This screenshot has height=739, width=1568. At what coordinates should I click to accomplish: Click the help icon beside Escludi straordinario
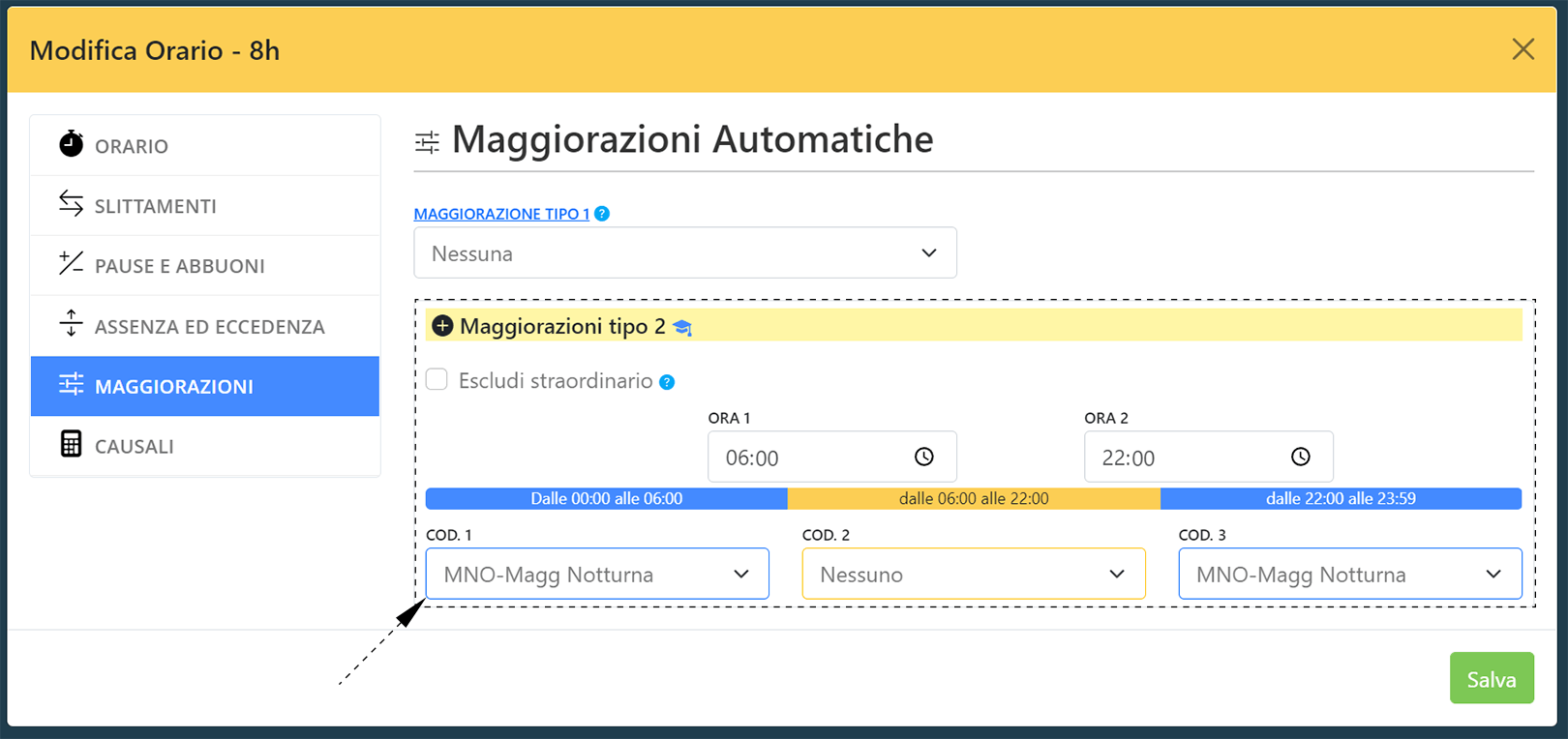point(667,382)
